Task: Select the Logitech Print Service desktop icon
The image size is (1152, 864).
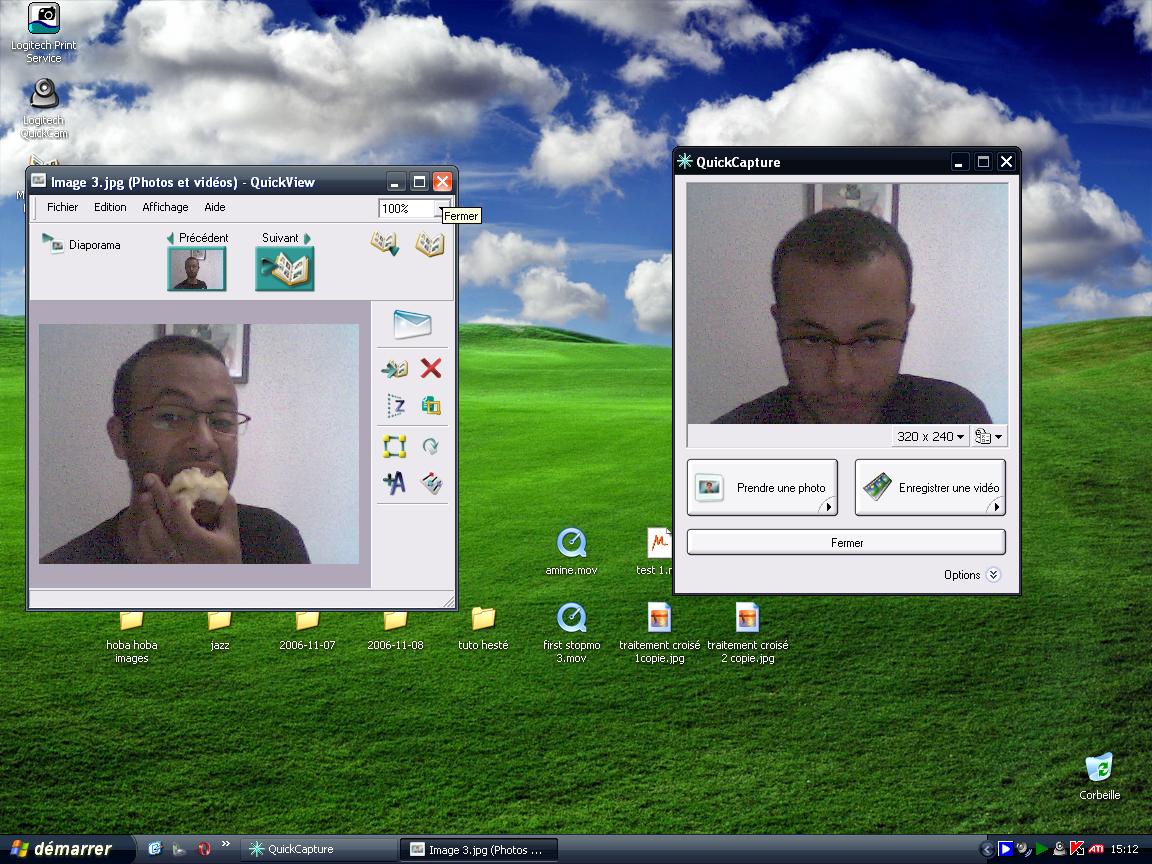Action: 43,34
